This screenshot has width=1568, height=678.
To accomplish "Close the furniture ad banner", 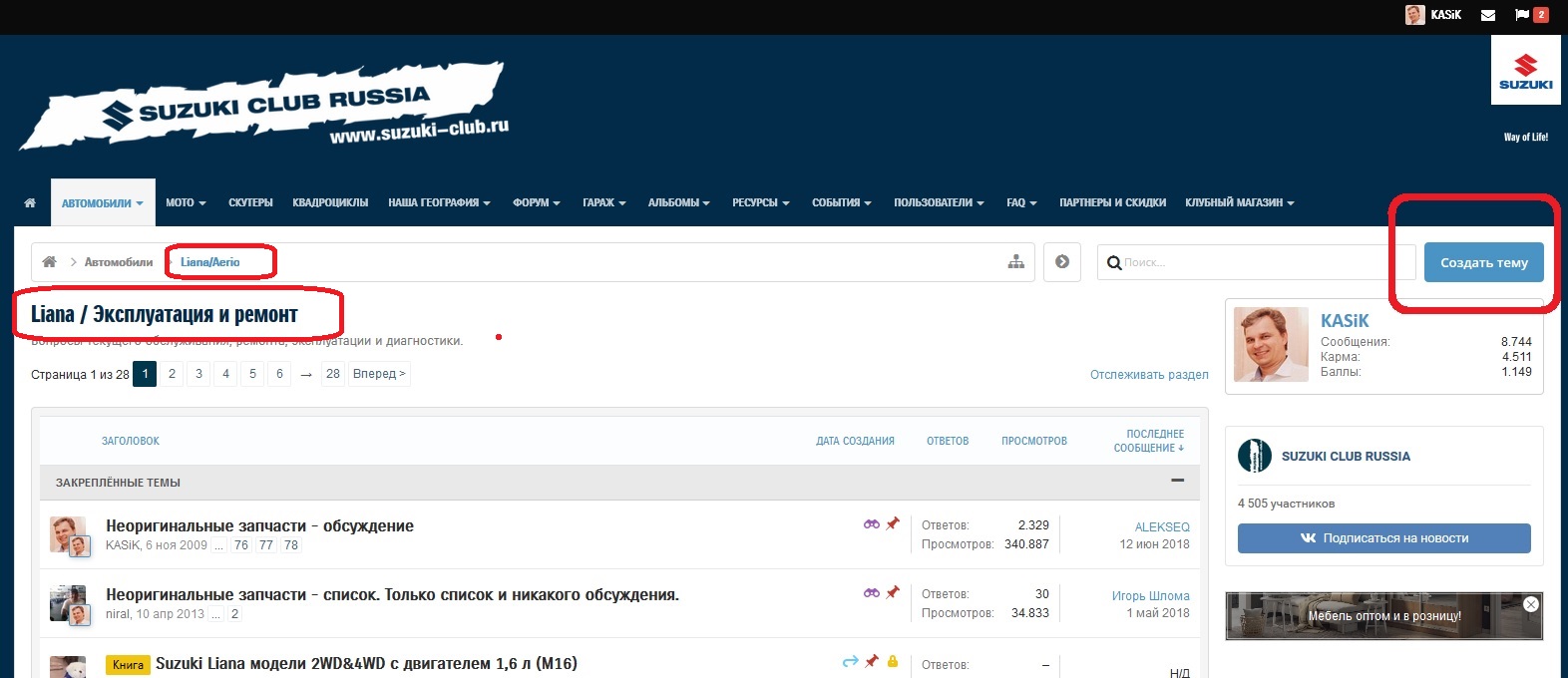I will pos(1531,604).
